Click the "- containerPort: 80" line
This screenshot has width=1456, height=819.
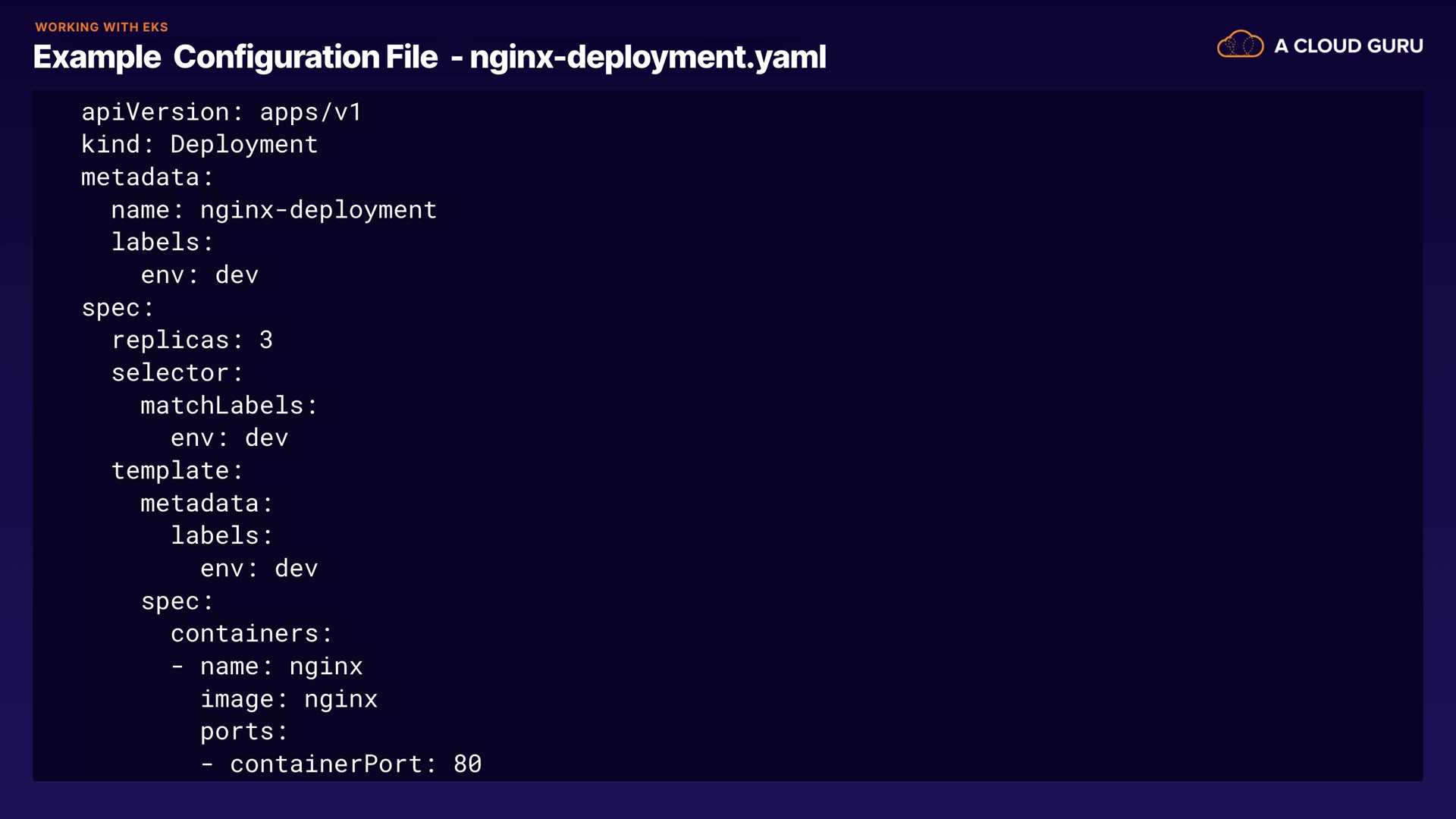point(340,764)
